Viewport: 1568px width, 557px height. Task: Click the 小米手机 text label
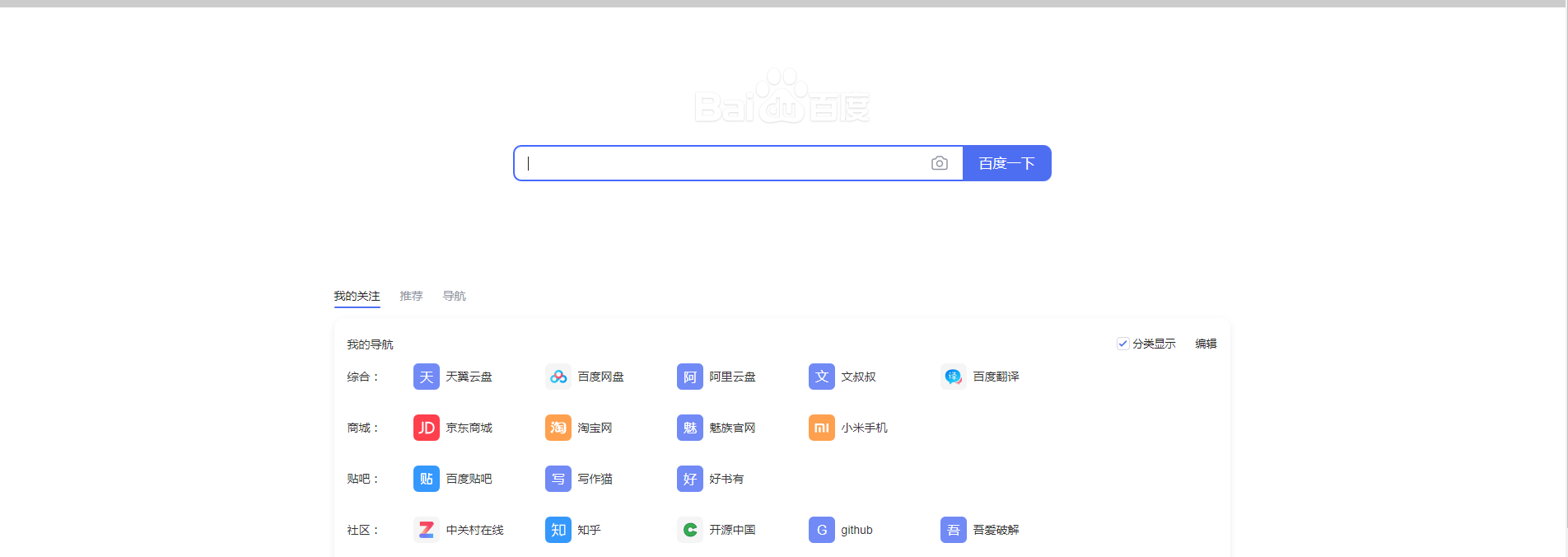(x=864, y=428)
